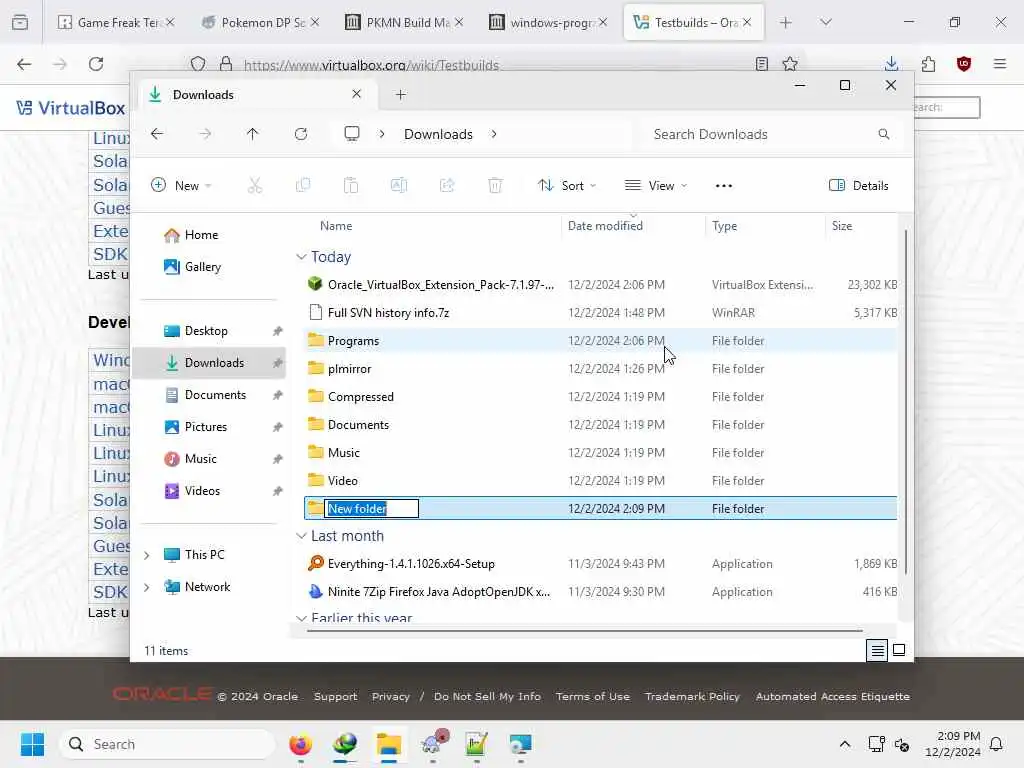
Task: Click the Rename icon in Explorer toolbar
Action: tap(399, 185)
